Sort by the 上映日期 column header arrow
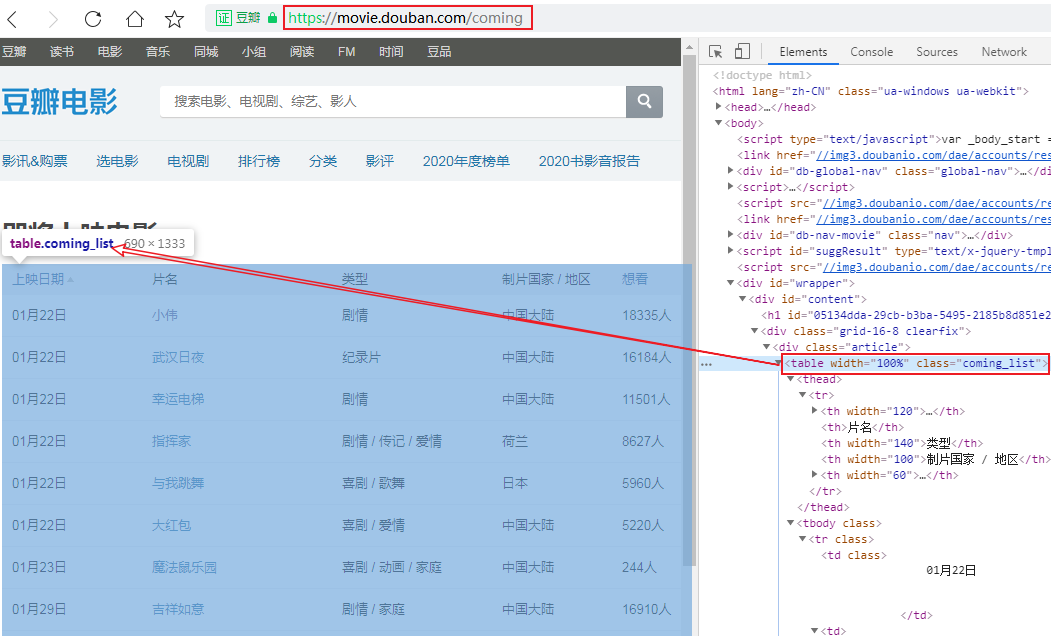 (71, 279)
